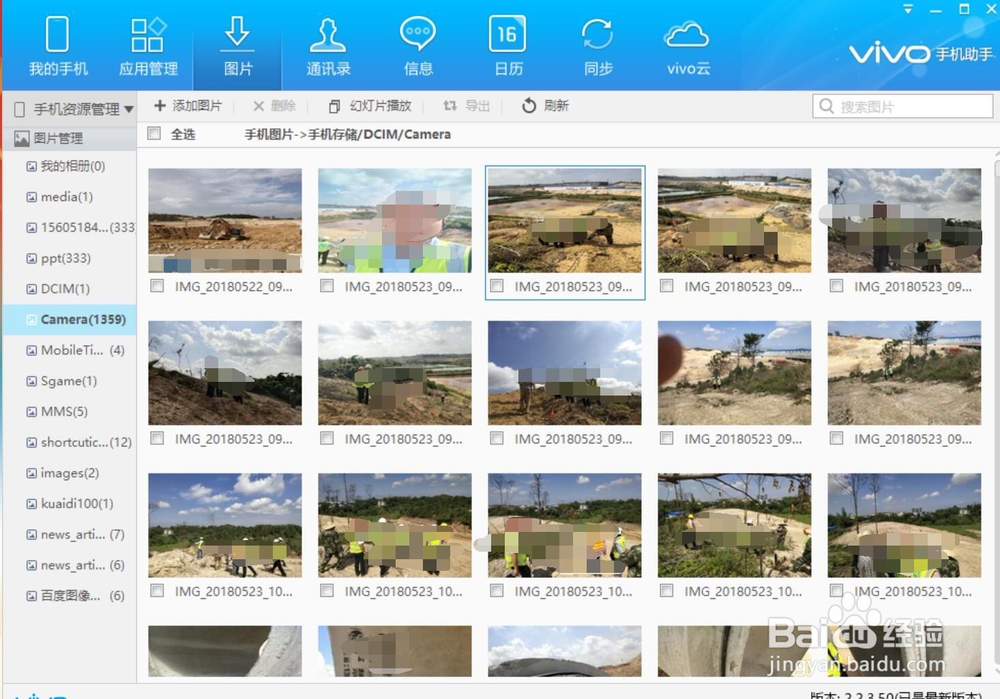Open 应用管理 app management icon
The width and height of the screenshot is (1000, 699).
pyautogui.click(x=148, y=34)
